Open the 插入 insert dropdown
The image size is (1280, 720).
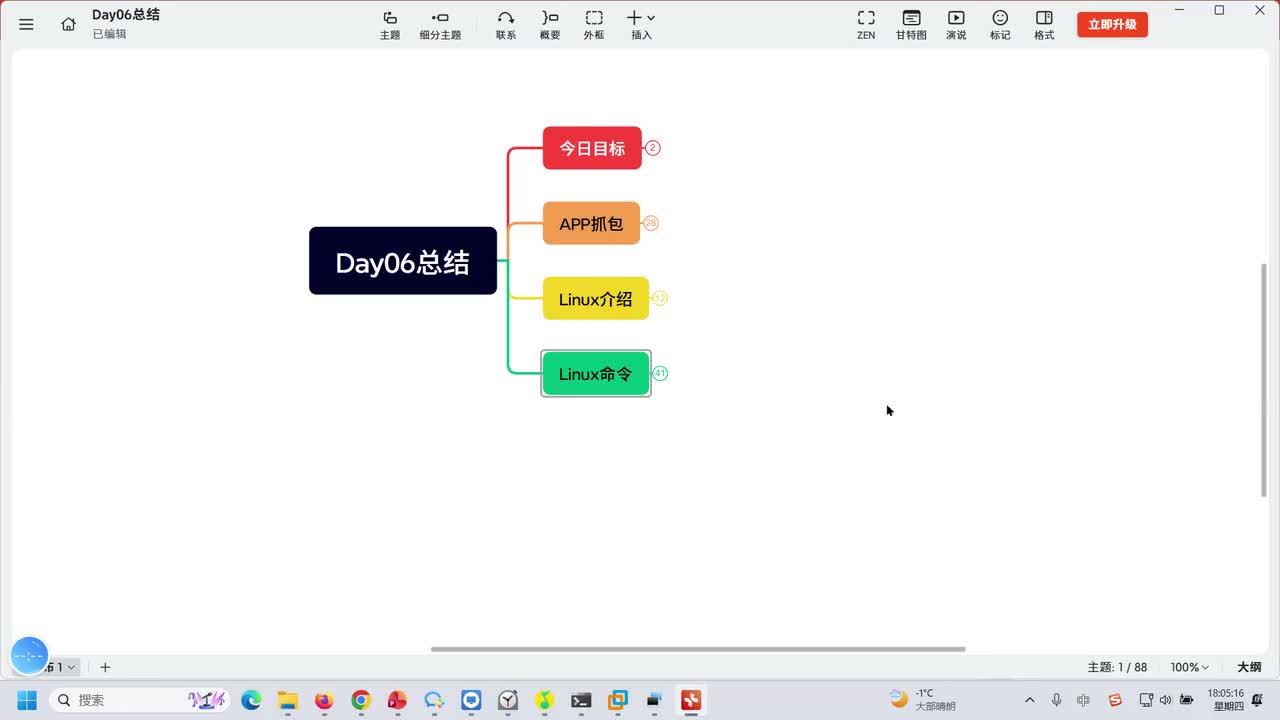coord(641,25)
